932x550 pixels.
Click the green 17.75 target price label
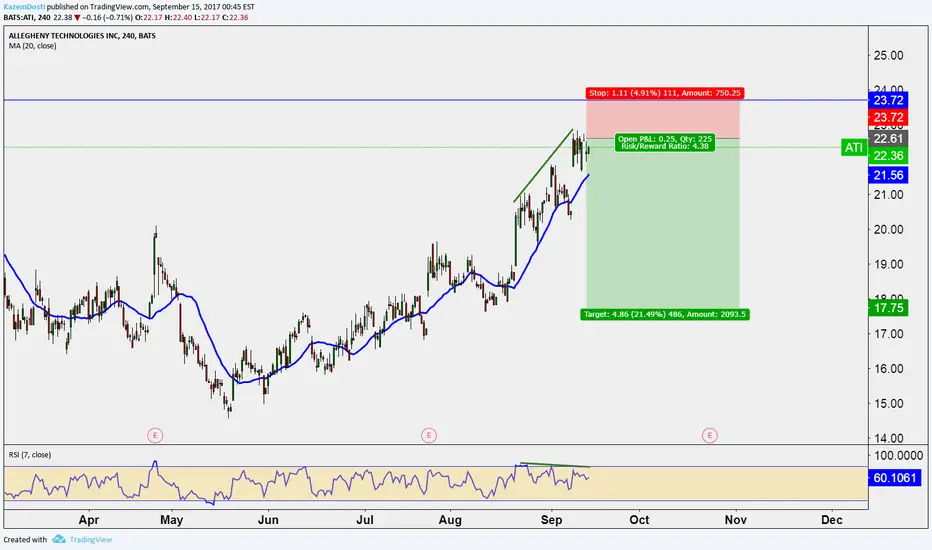888,307
